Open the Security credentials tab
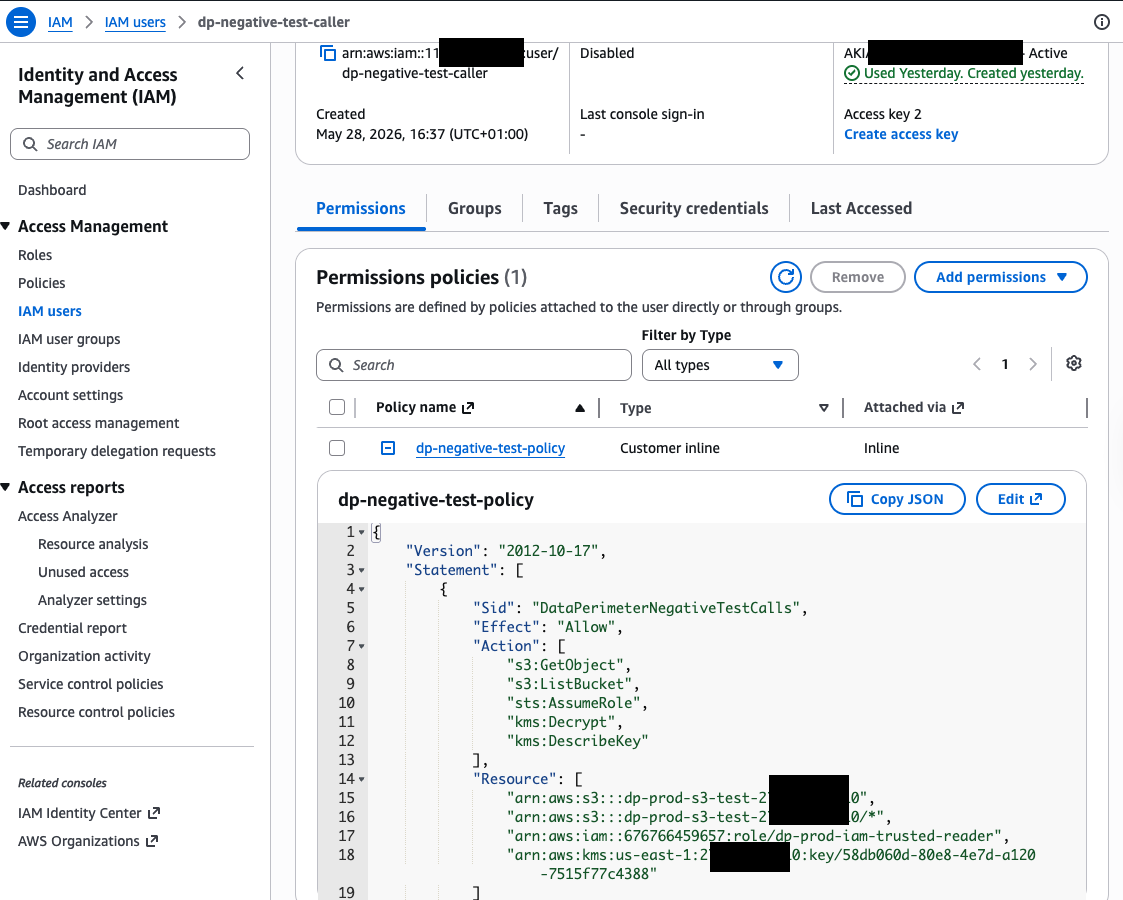Viewport: 1123px width, 900px height. tap(693, 208)
